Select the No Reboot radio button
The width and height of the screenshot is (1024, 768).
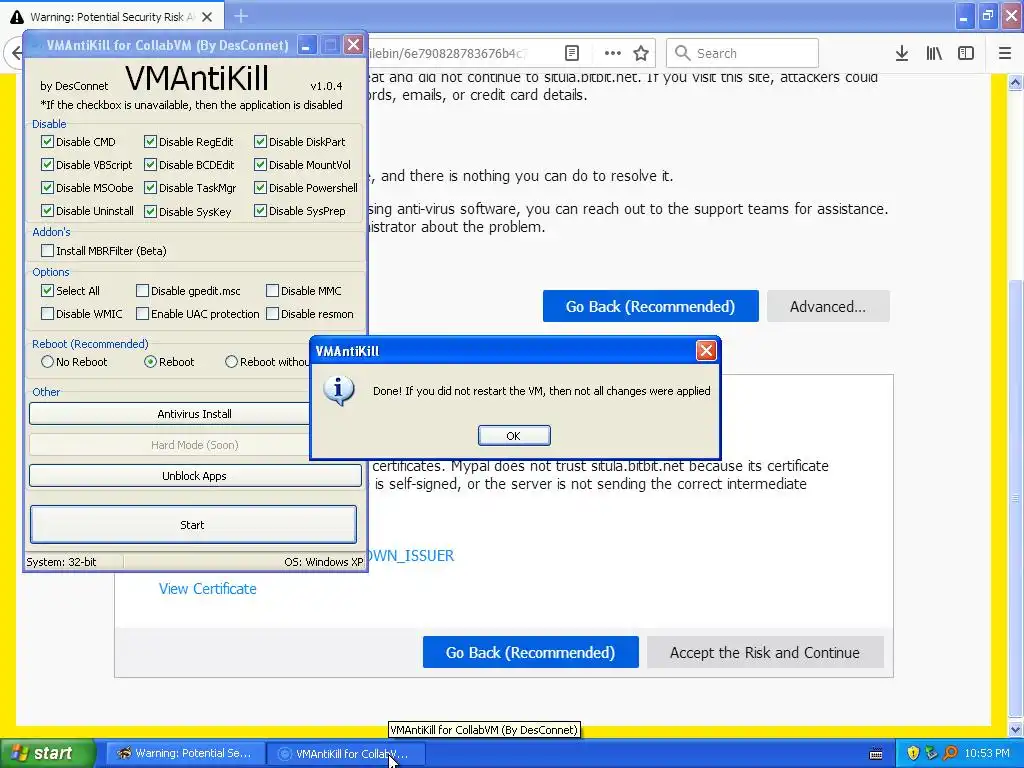pos(47,362)
